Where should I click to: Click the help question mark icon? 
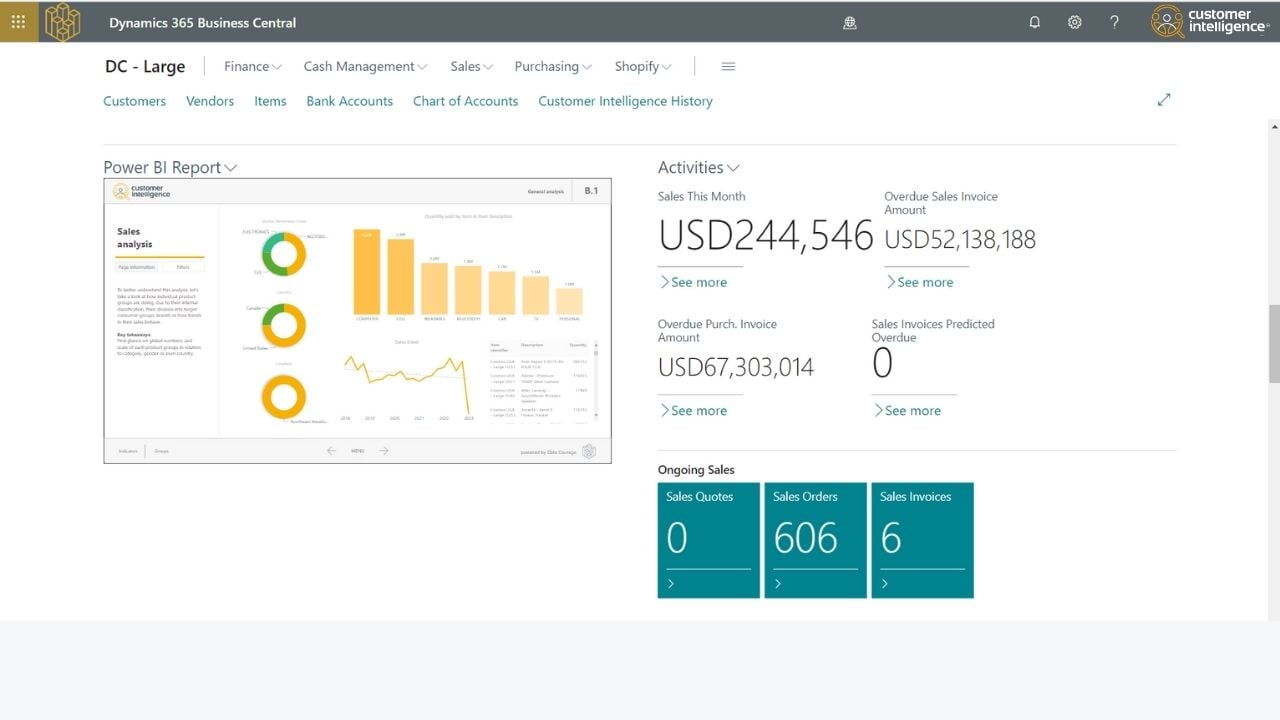1115,22
